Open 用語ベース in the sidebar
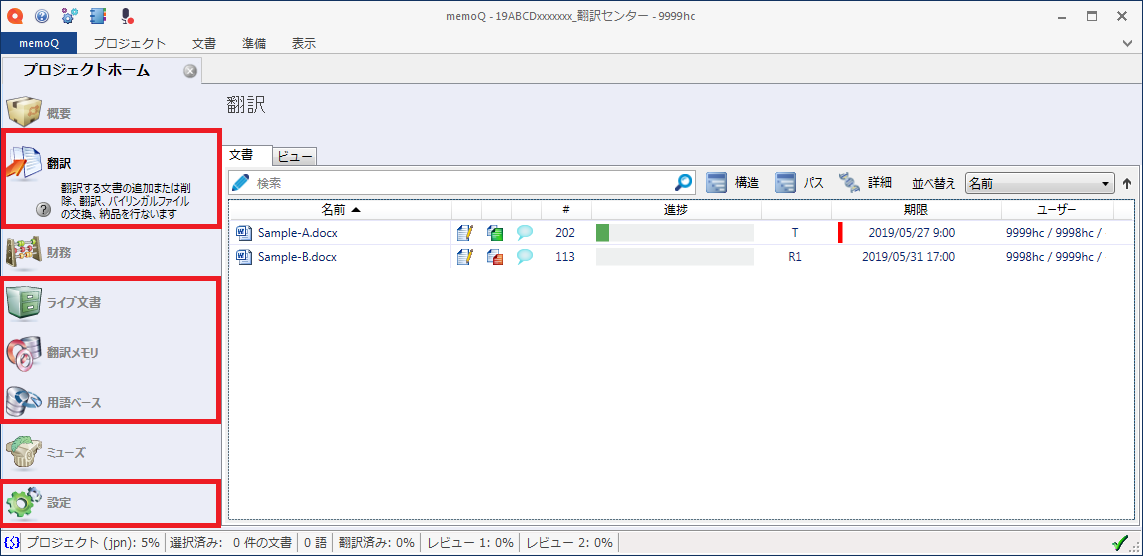Screen dimensions: 1143x556 click(74, 403)
